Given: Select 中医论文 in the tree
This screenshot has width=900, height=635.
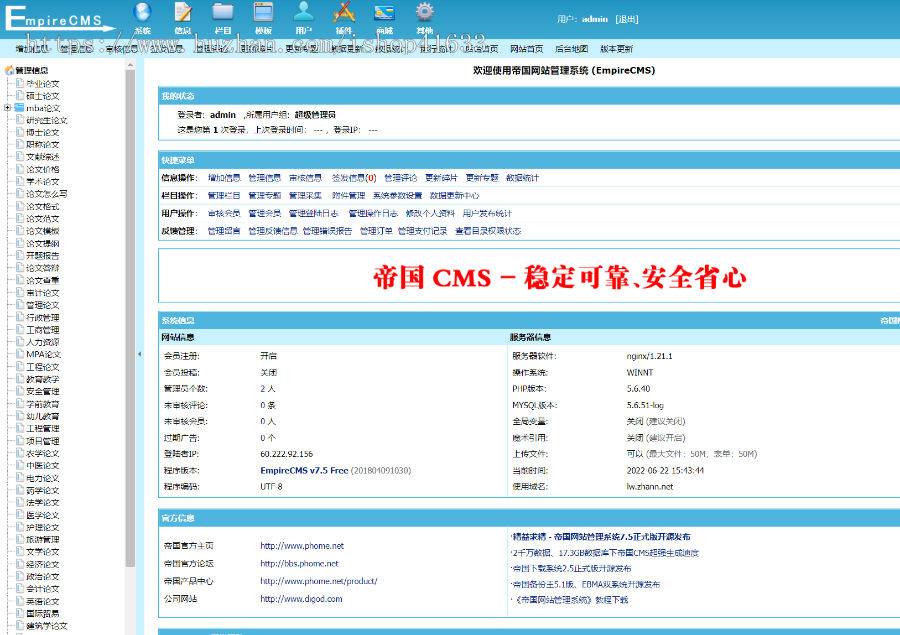Looking at the screenshot, I should [x=42, y=466].
